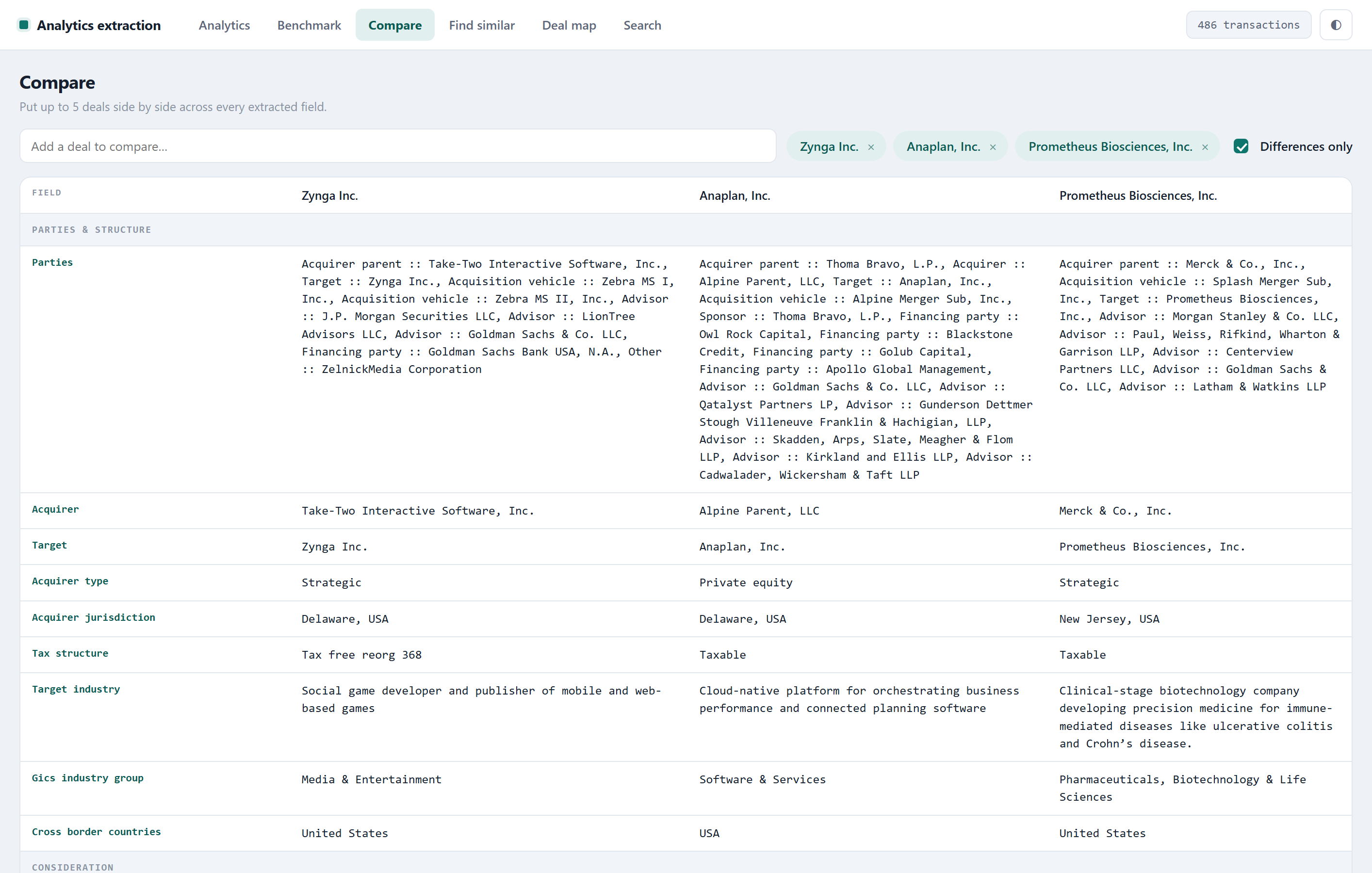The height and width of the screenshot is (873, 1372).
Task: Click the Alpine Parent, LLC cell
Action: (x=759, y=511)
